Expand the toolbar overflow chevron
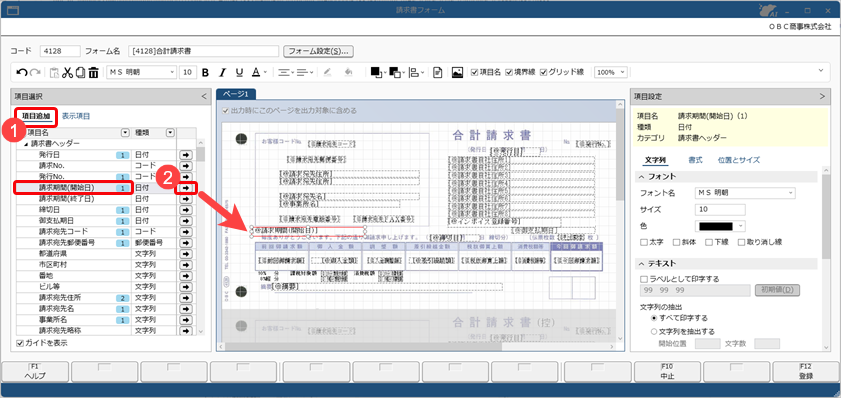This screenshot has width=841, height=398. click(x=820, y=70)
